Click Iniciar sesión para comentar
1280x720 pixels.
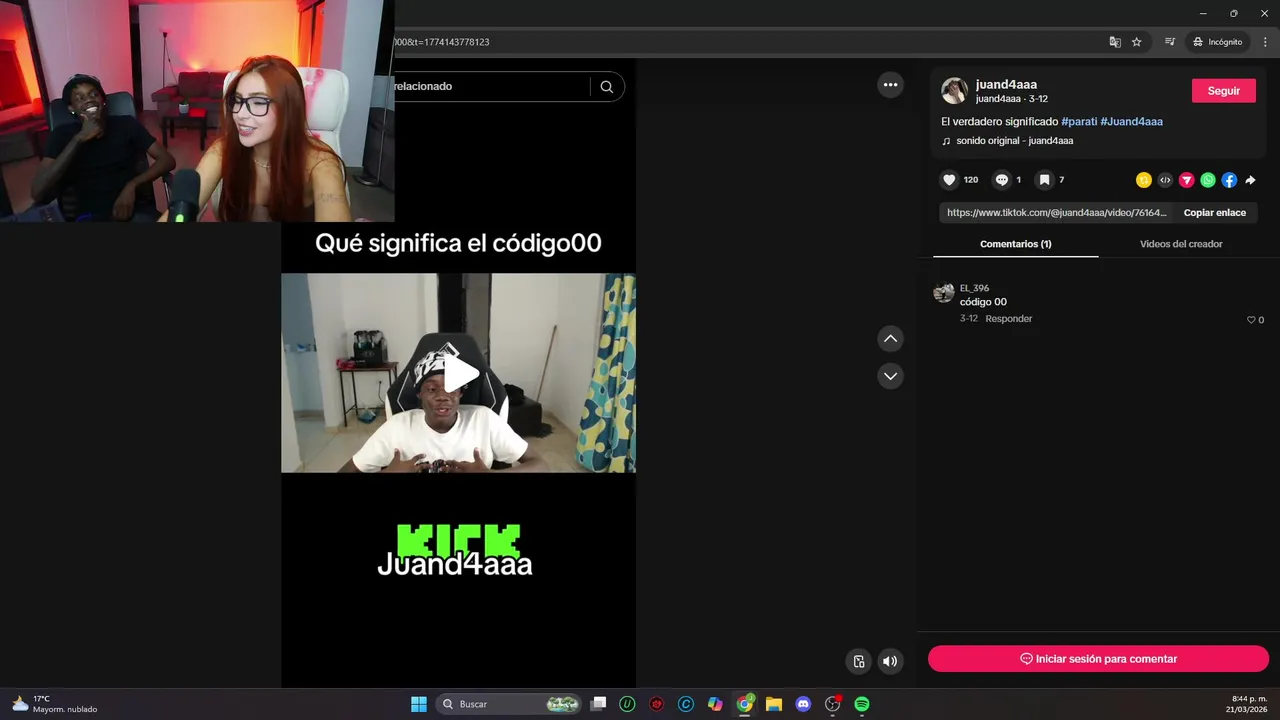click(1098, 659)
